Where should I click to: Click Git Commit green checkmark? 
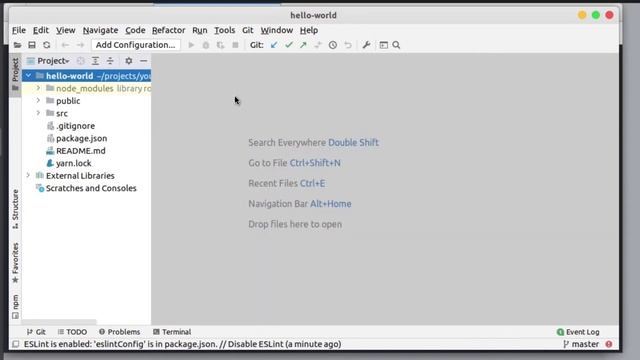(289, 45)
